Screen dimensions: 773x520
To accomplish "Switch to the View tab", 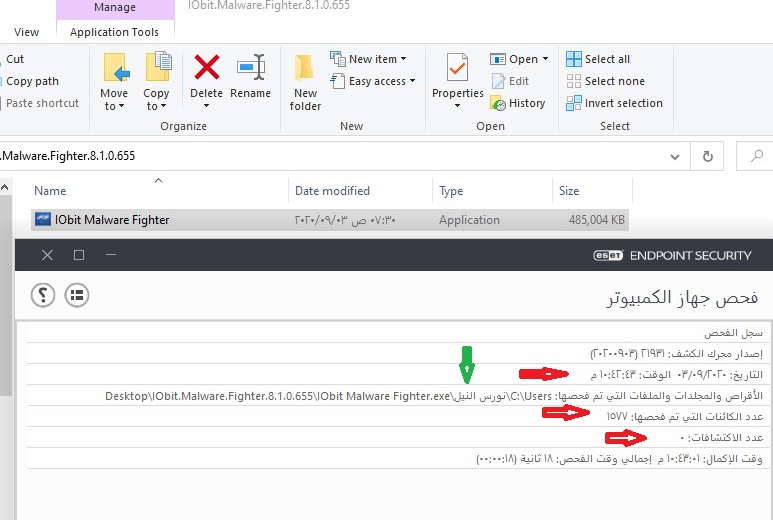I will pos(26,32).
